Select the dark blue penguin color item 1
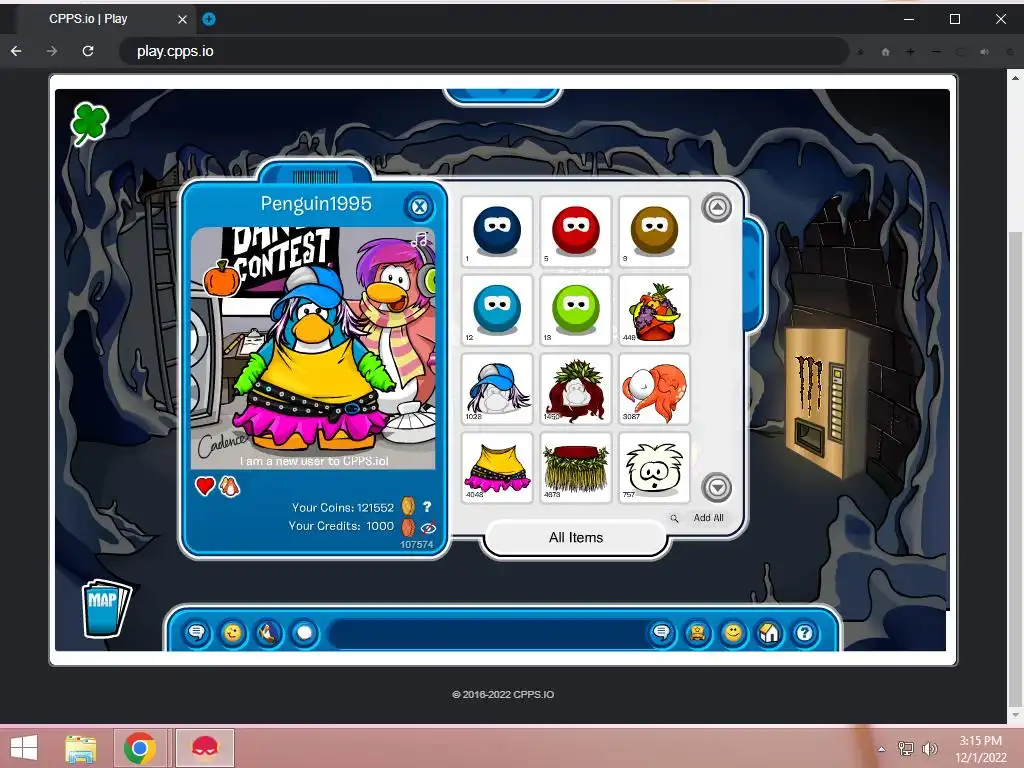This screenshot has height=768, width=1024. [497, 231]
